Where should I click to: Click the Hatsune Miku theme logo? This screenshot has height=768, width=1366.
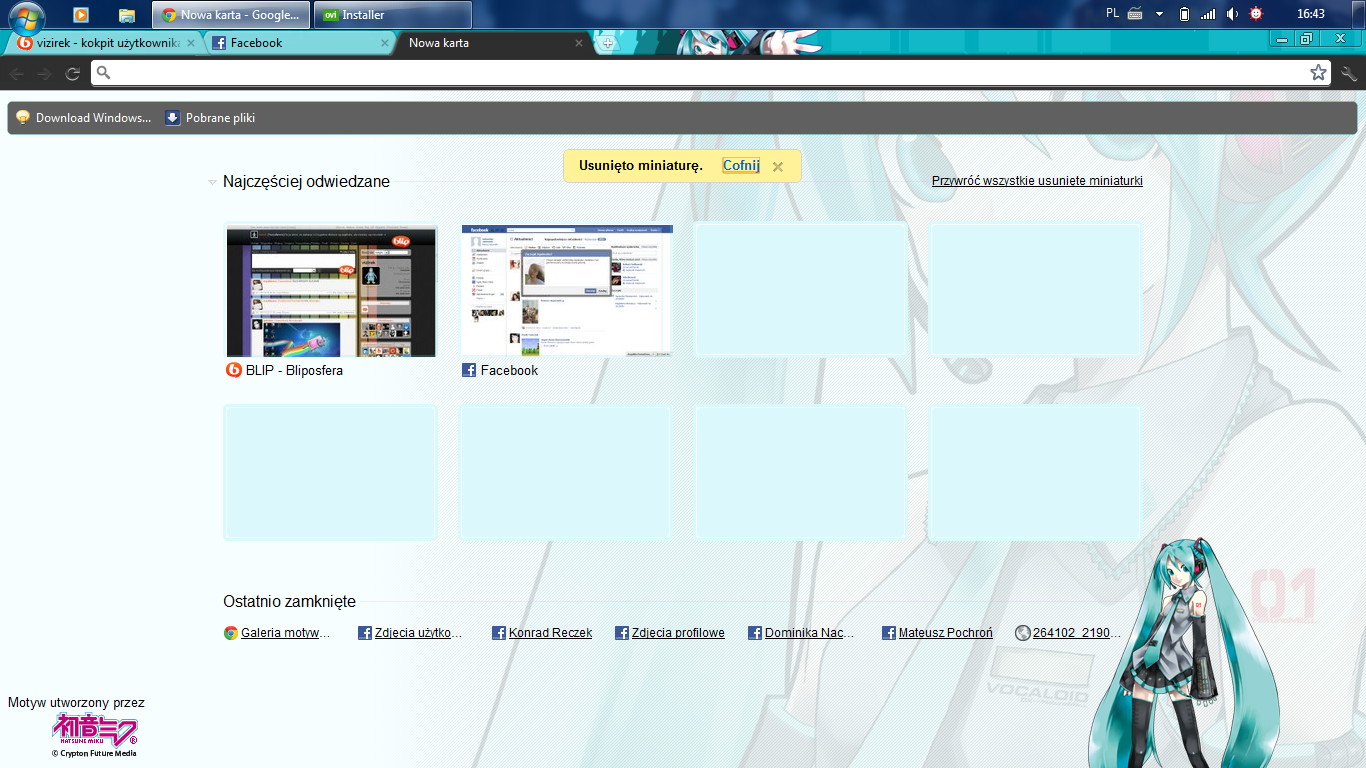[94, 735]
